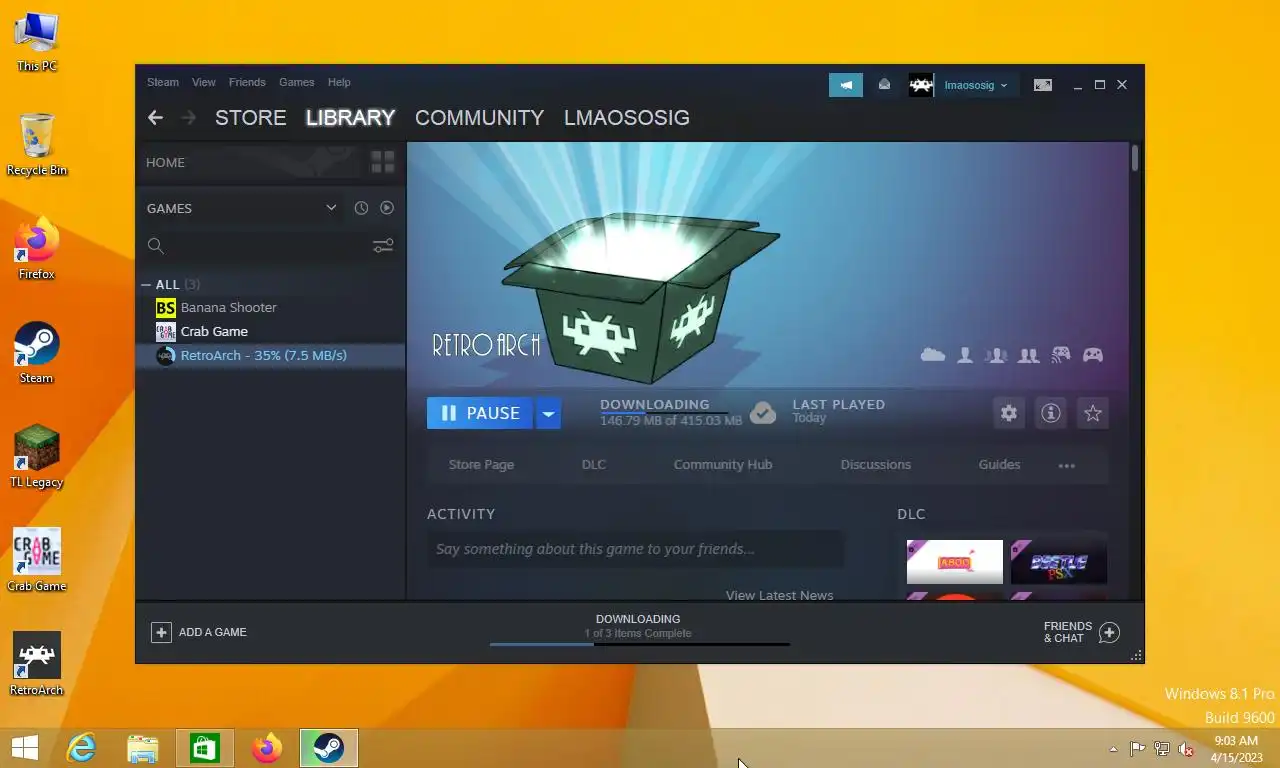This screenshot has height=768, width=1280.
Task: Click the single-player feature icon
Action: click(965, 355)
